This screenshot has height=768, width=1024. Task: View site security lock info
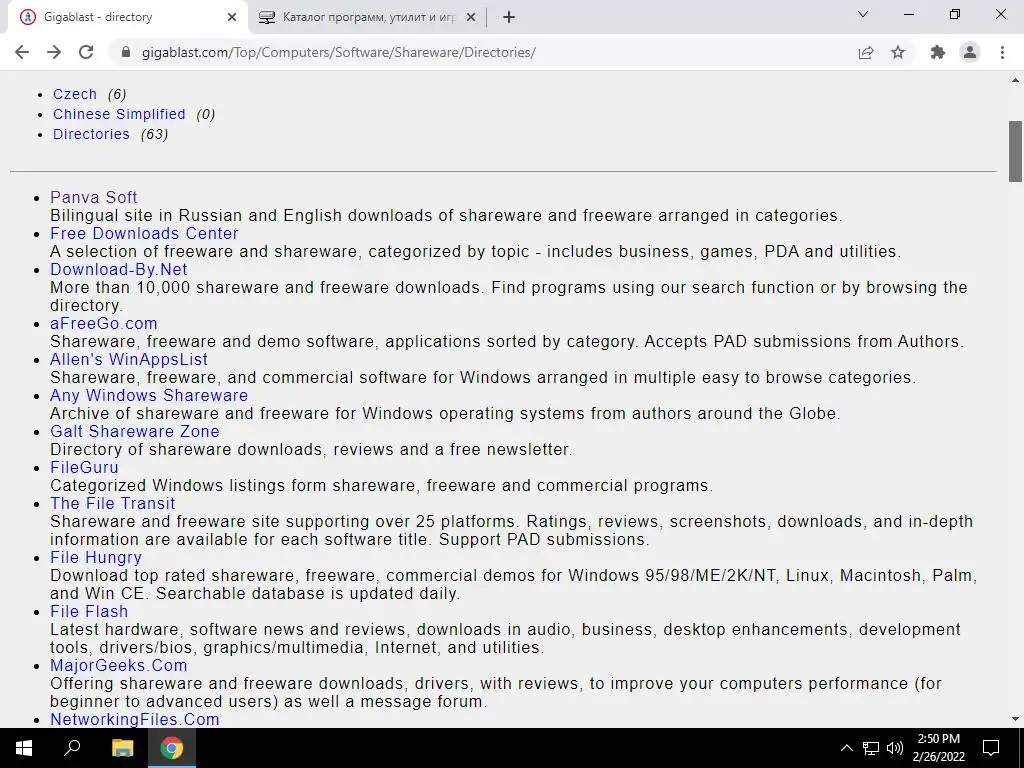pyautogui.click(x=126, y=52)
